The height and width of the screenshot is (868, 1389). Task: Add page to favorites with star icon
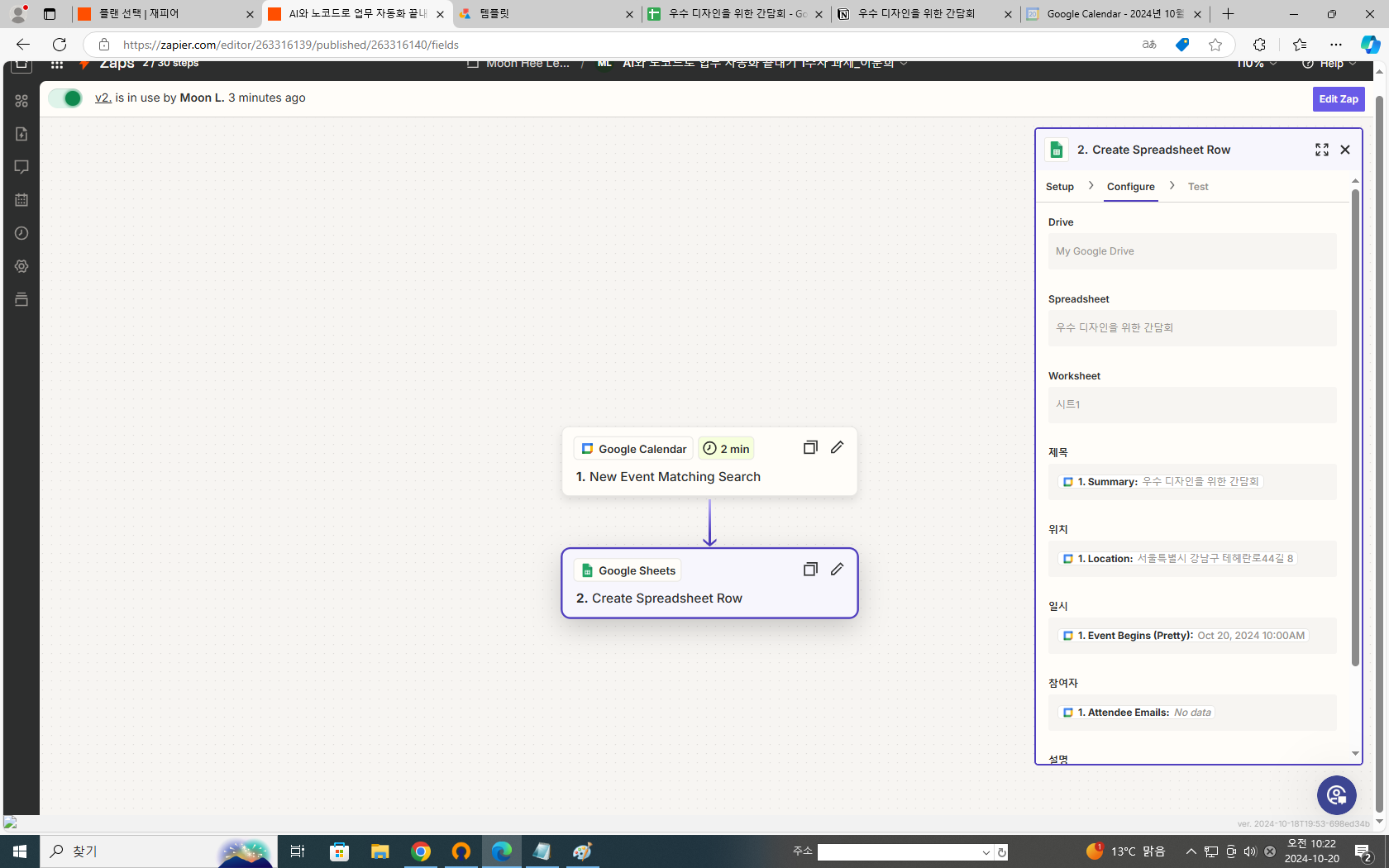[x=1215, y=45]
